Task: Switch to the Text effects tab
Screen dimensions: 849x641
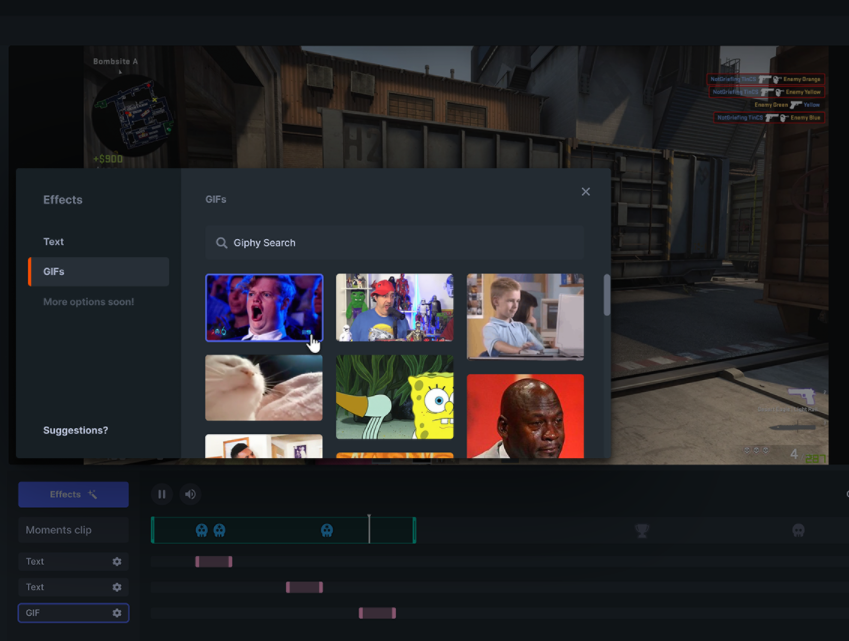Action: [x=54, y=242]
